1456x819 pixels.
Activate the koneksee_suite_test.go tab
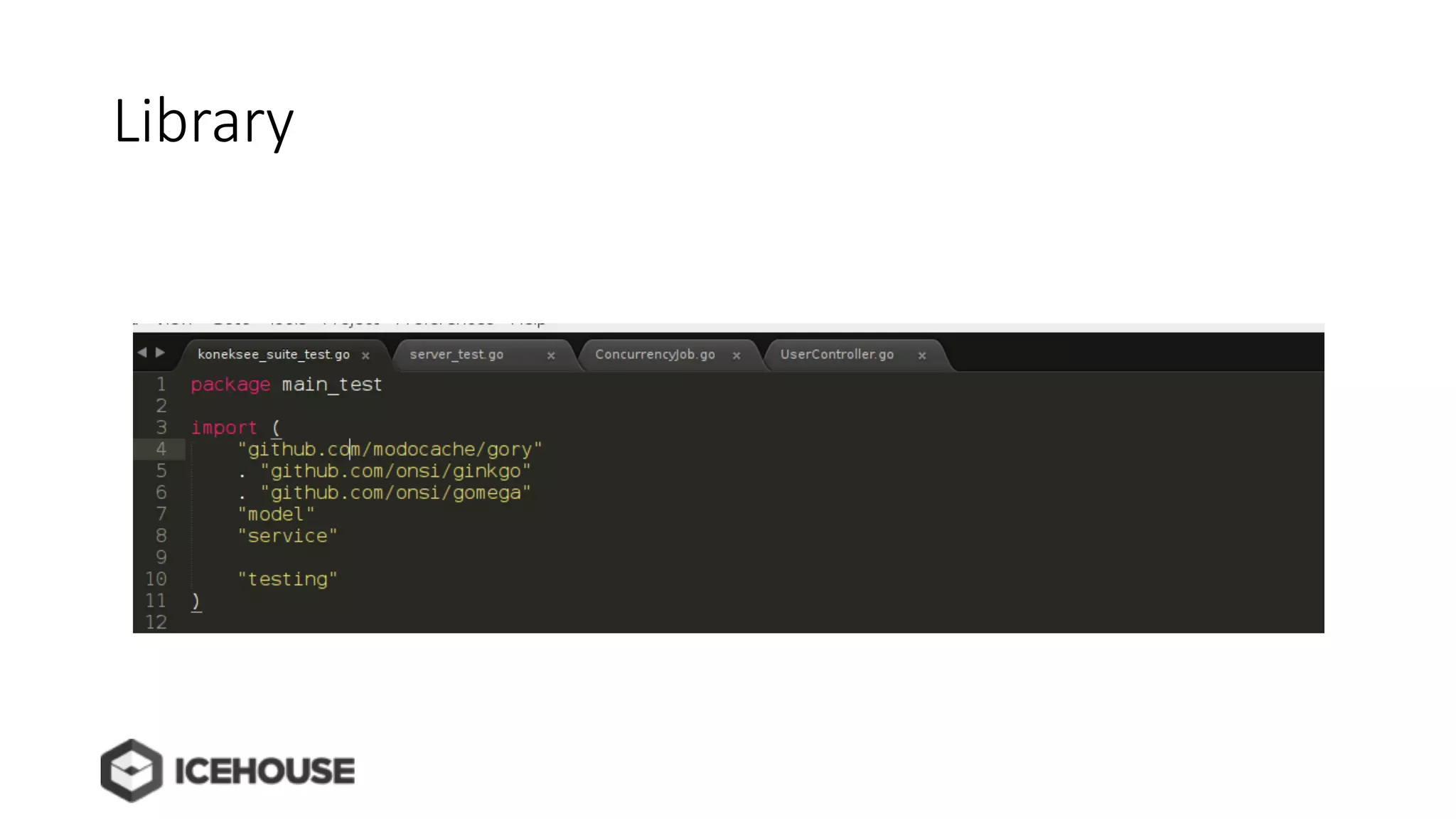[273, 354]
